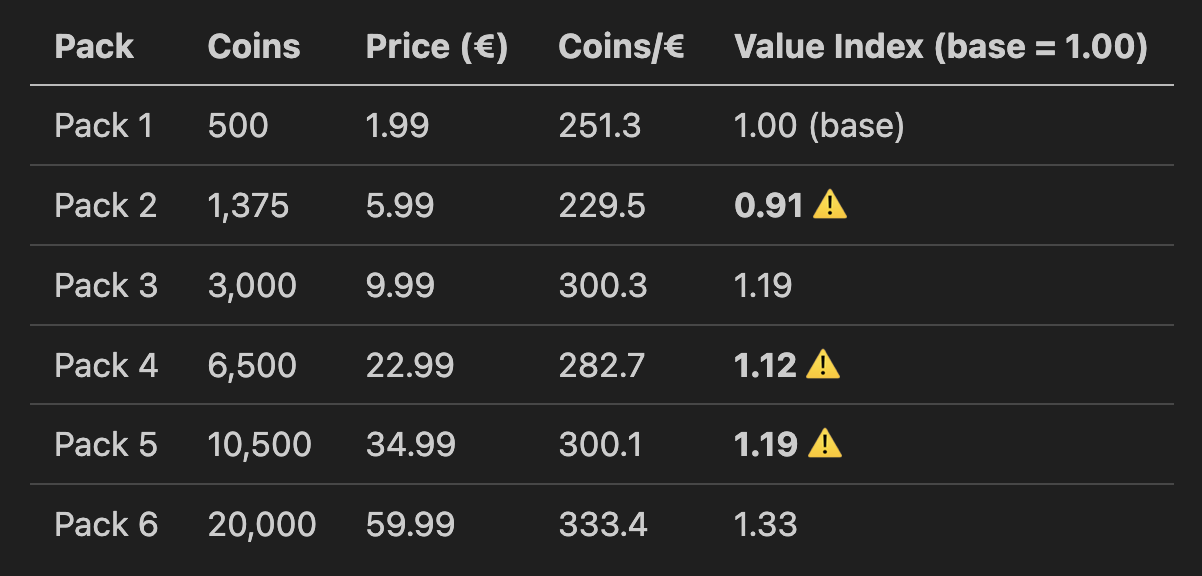Click the warning icon in Pack 5 row
Viewport: 1202px width, 576px height.
825,444
